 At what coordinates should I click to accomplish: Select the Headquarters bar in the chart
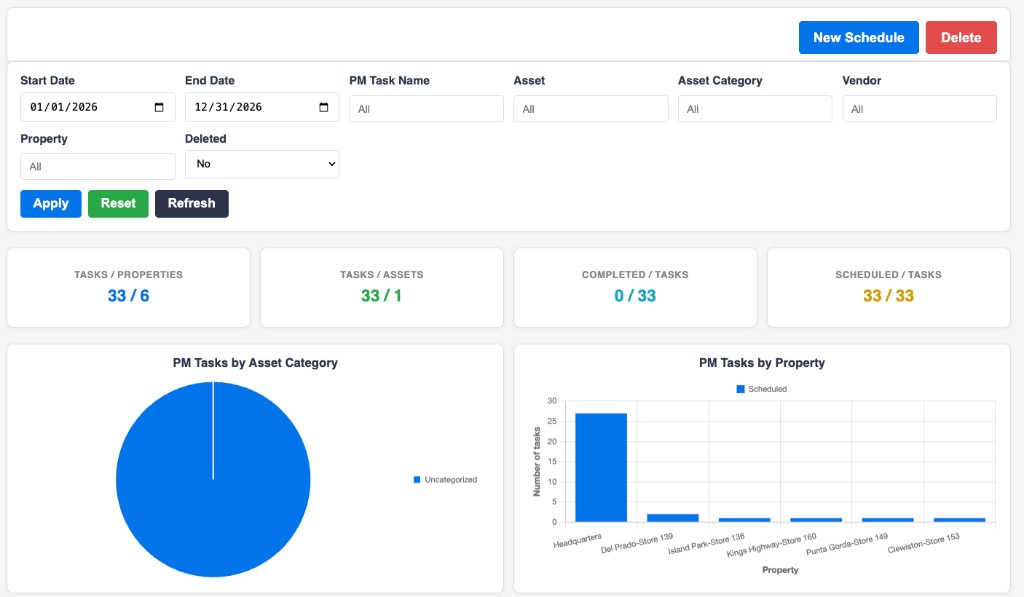click(x=601, y=467)
